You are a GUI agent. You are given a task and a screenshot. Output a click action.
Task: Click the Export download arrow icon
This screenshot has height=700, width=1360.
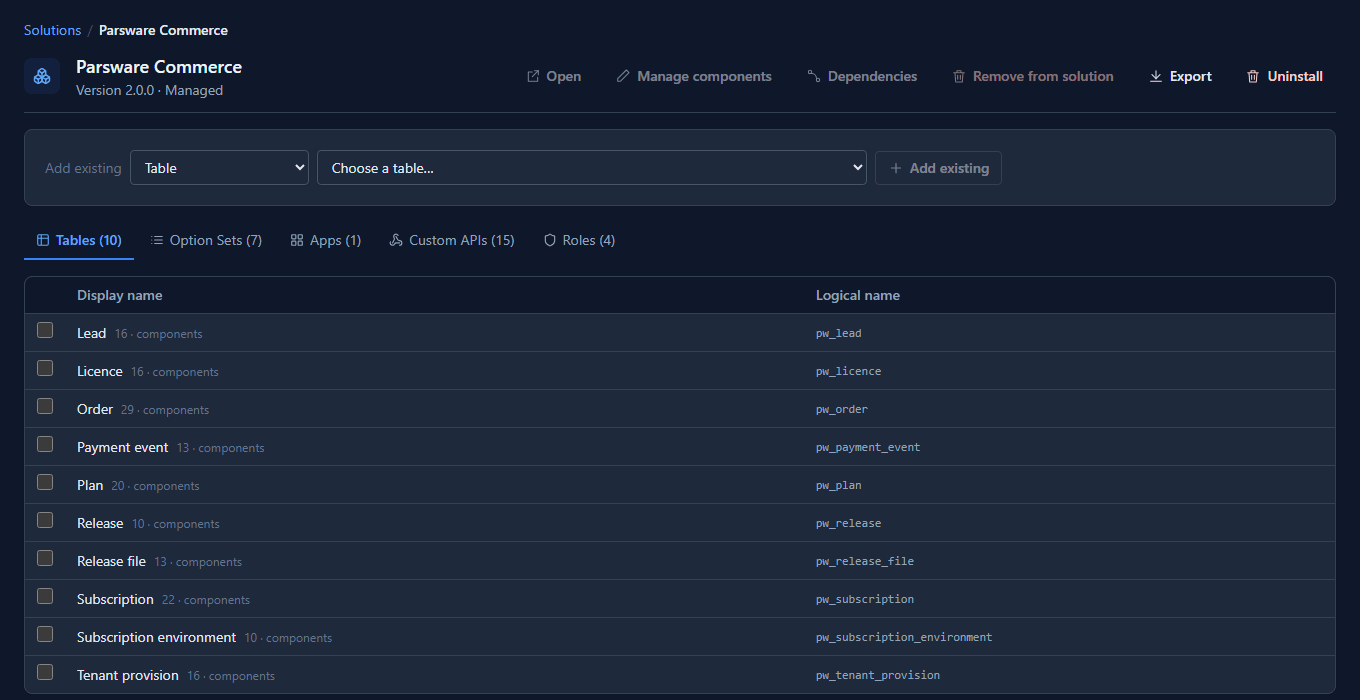[1156, 76]
